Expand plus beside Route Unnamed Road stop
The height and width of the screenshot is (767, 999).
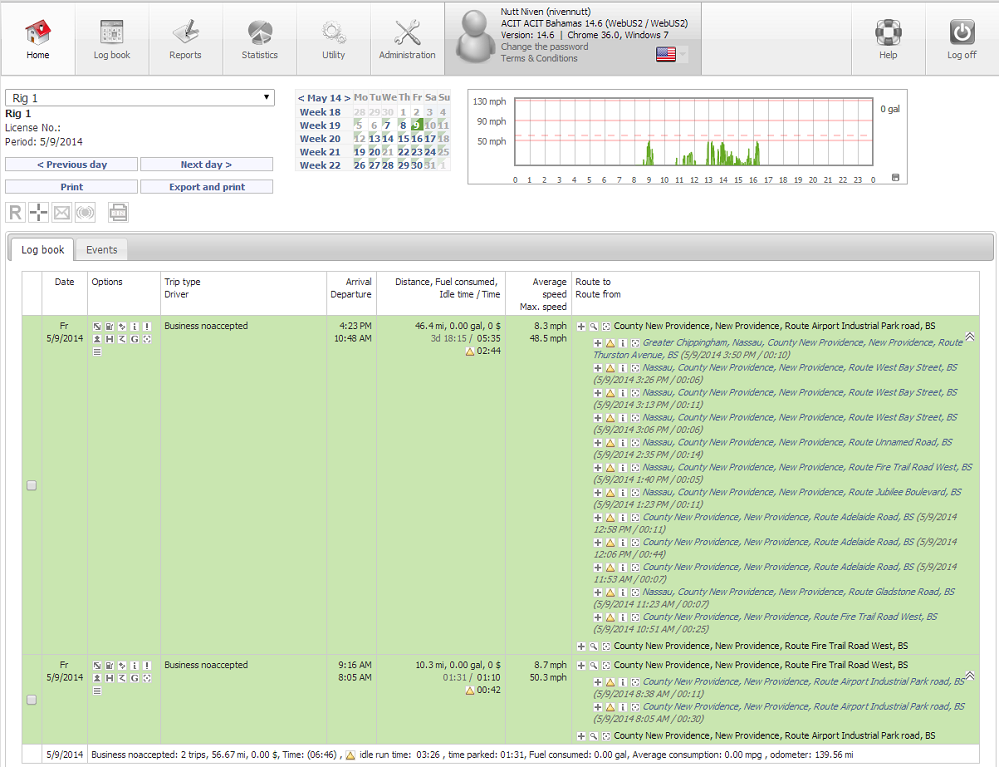click(598, 443)
